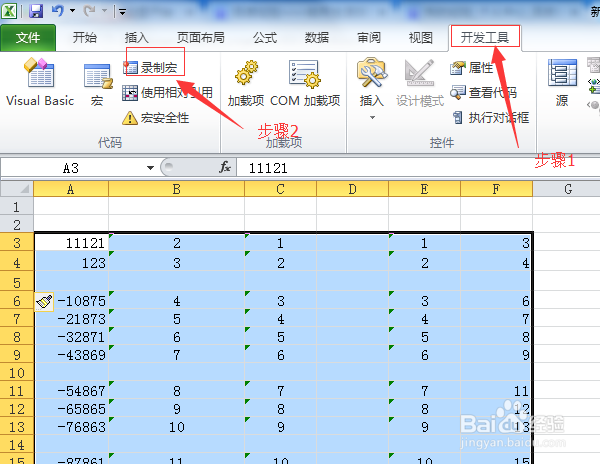This screenshot has height=464, width=600.
Task: Click the paste options brush icon
Action: 44,302
